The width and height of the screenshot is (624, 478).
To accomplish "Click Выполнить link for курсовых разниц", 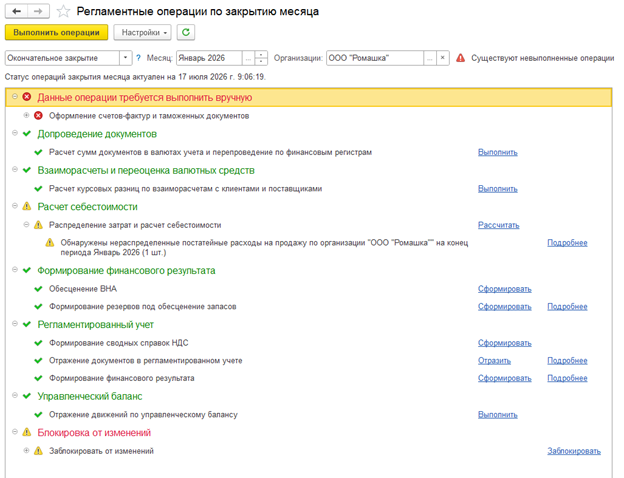I will pos(498,189).
